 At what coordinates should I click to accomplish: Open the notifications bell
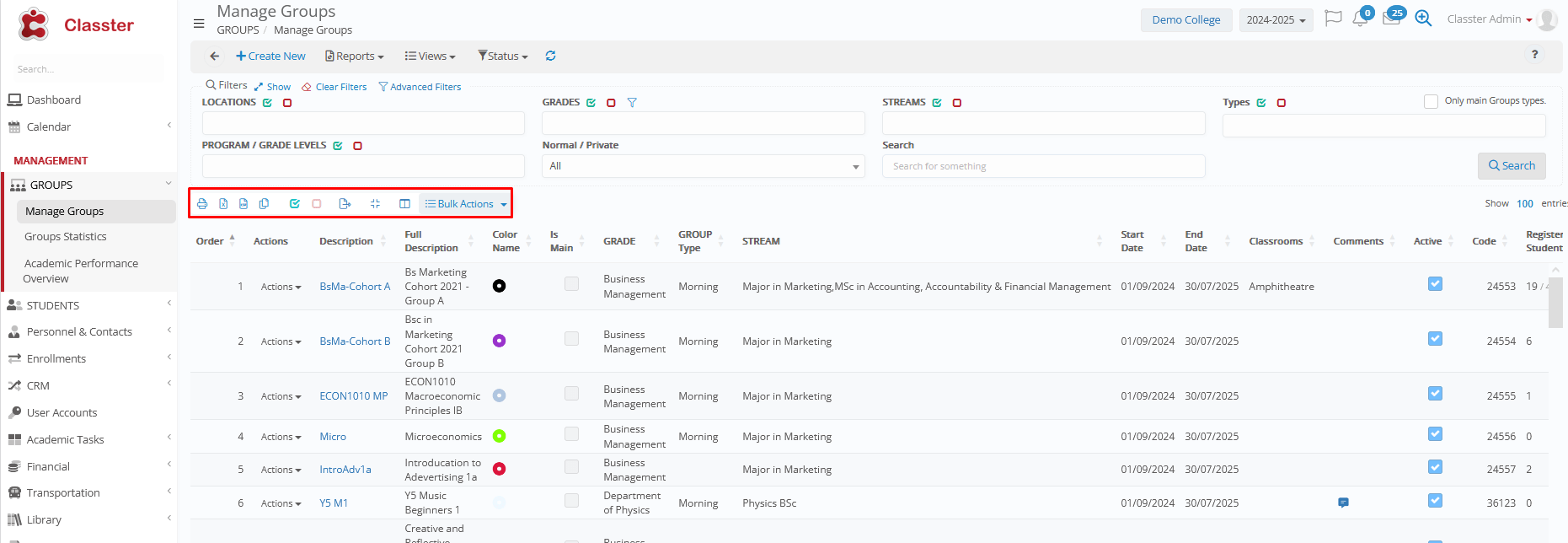tap(1360, 19)
